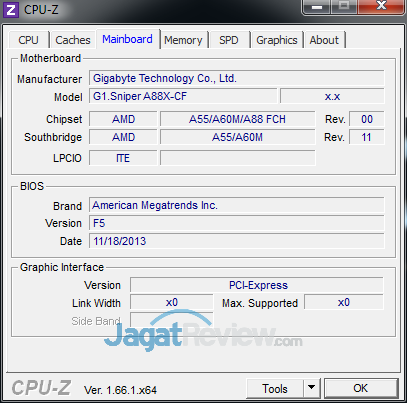Click the CPU-Z logo at bottom left

[41, 388]
